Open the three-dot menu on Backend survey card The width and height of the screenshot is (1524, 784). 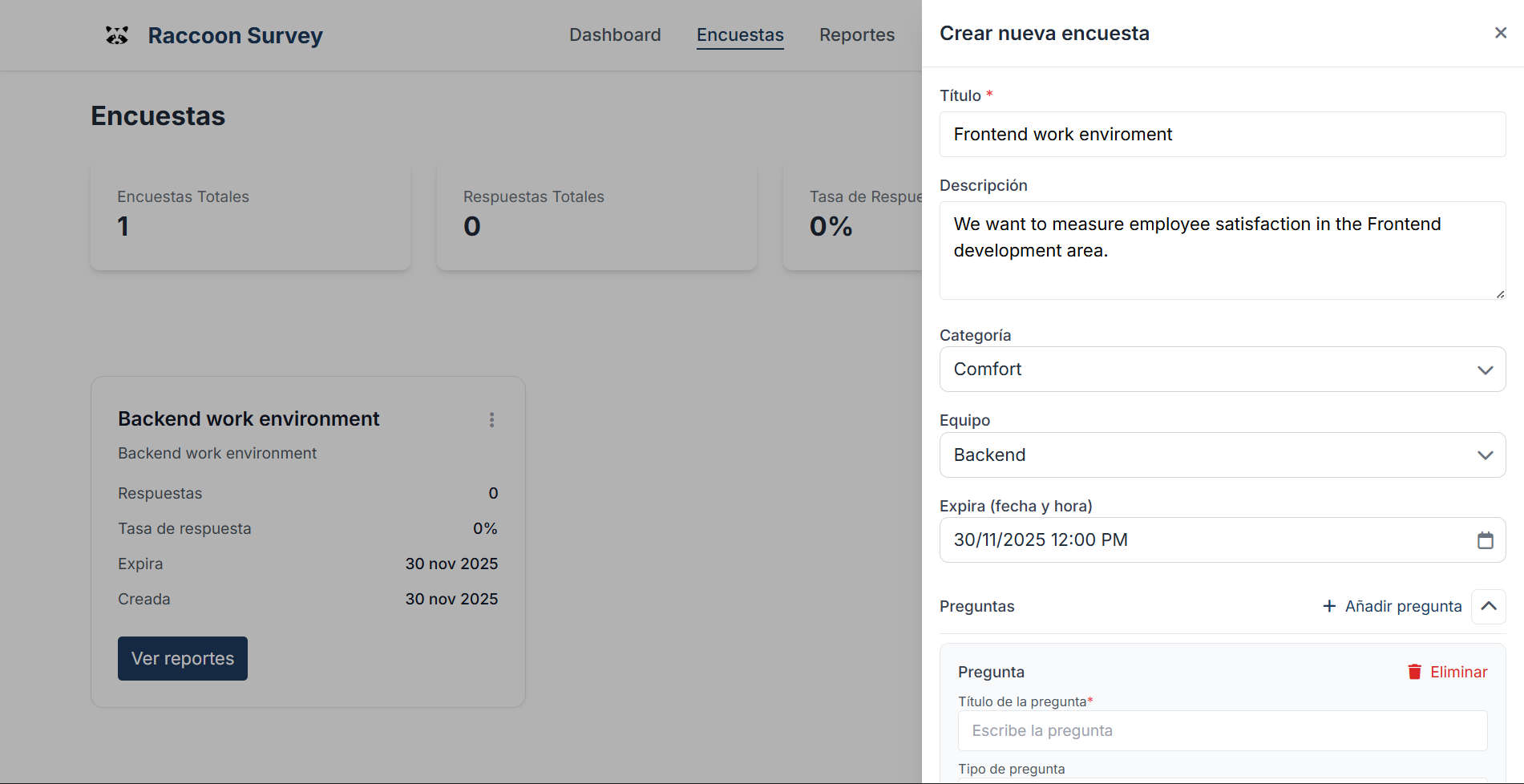pos(491,420)
